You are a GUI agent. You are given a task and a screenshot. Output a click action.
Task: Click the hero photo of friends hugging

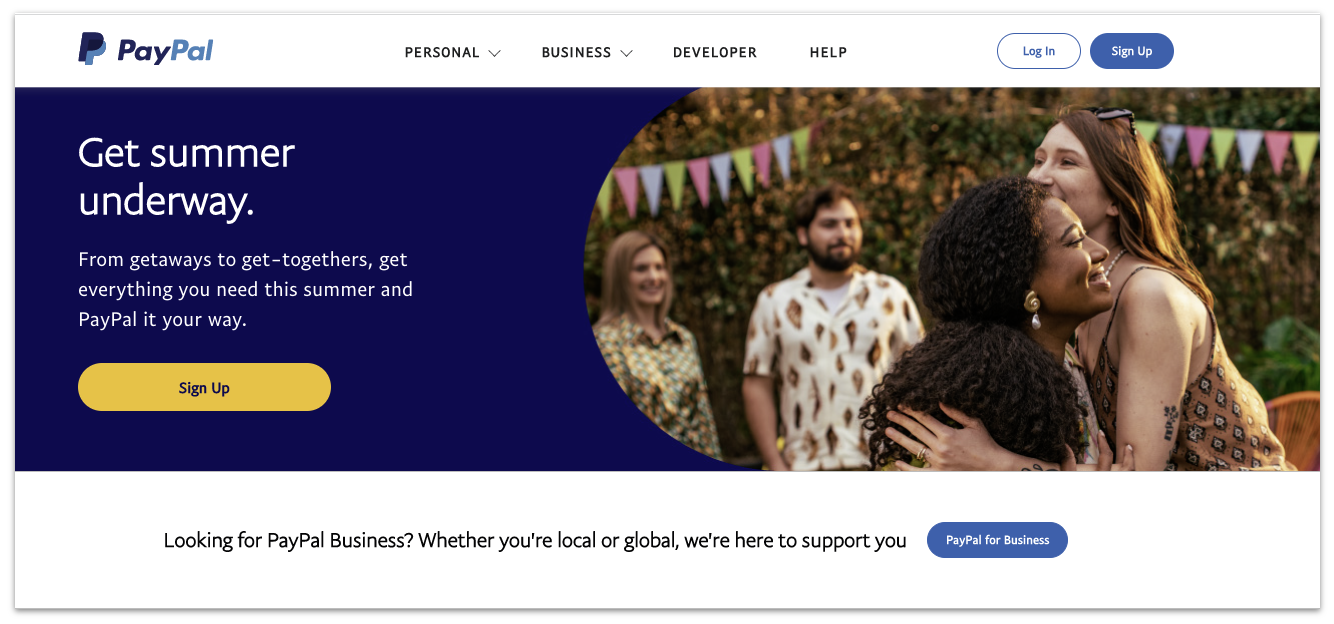(1000, 280)
